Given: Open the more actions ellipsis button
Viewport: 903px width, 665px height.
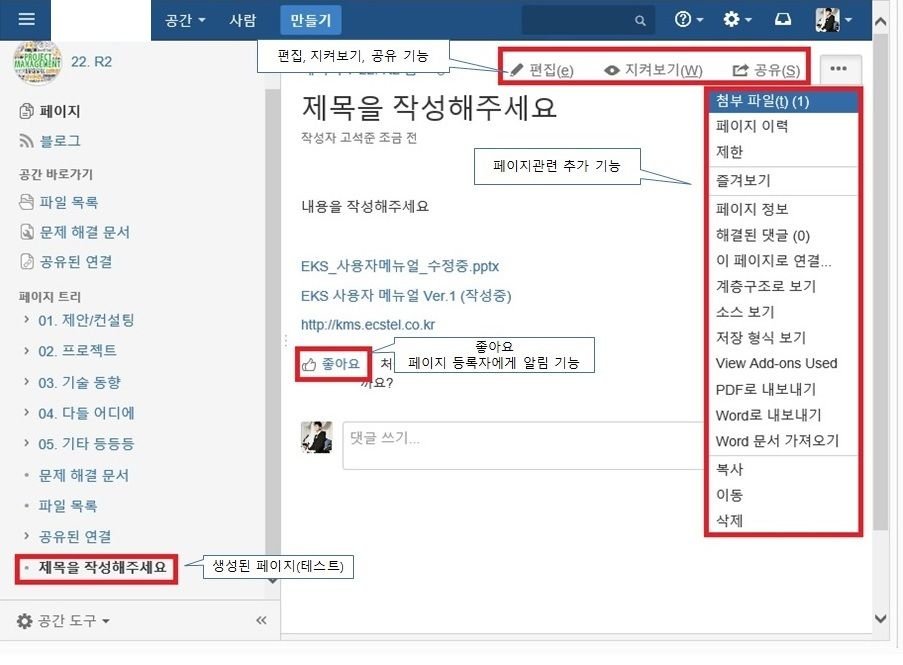Looking at the screenshot, I should (838, 69).
